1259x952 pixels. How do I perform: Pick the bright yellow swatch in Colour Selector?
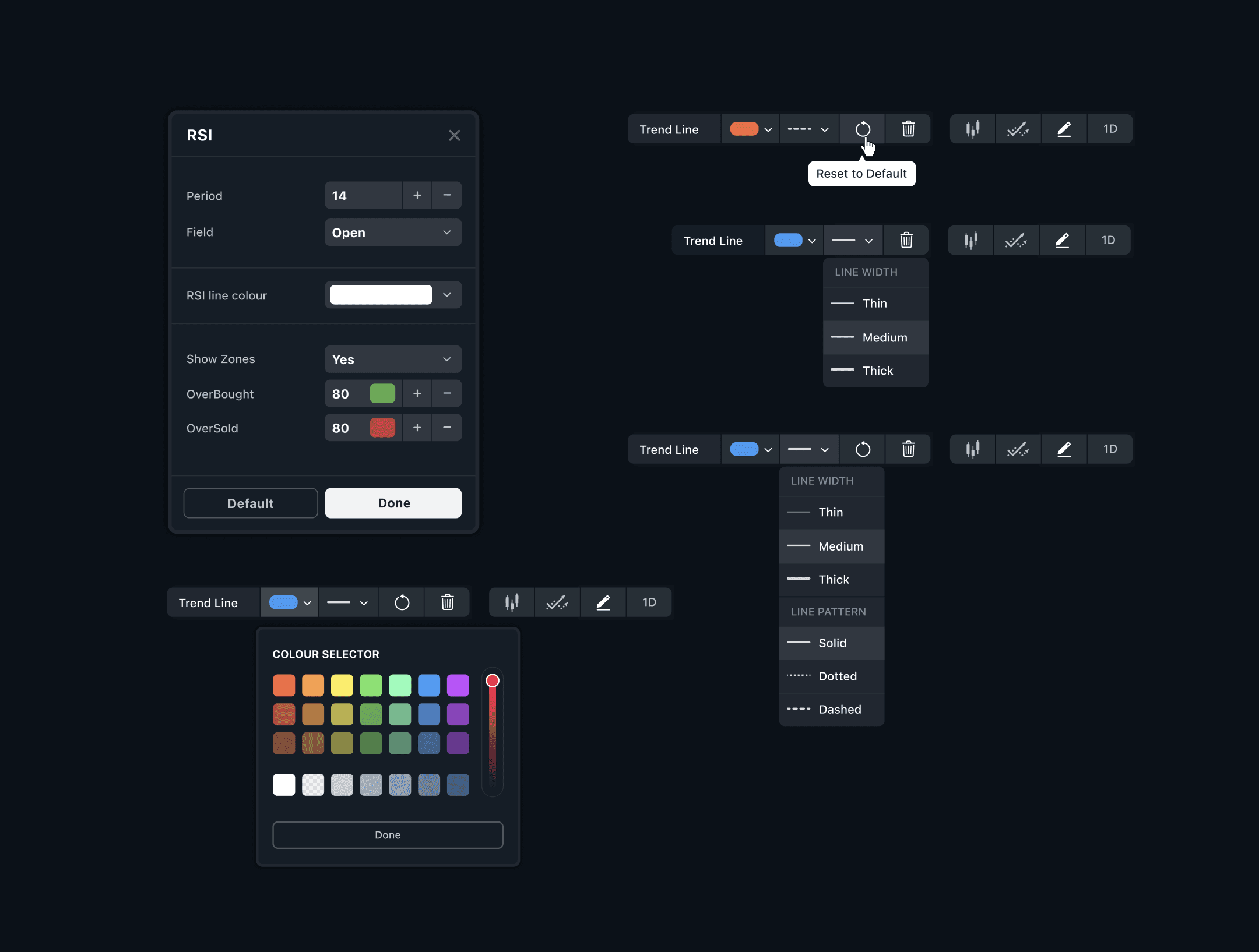point(342,685)
